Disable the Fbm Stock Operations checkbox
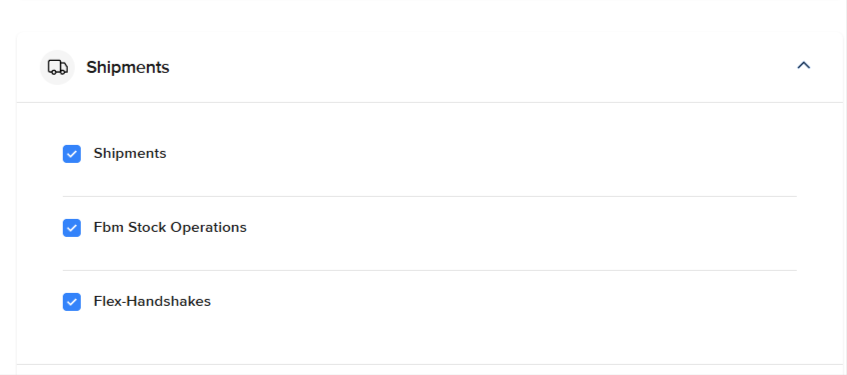 [72, 228]
